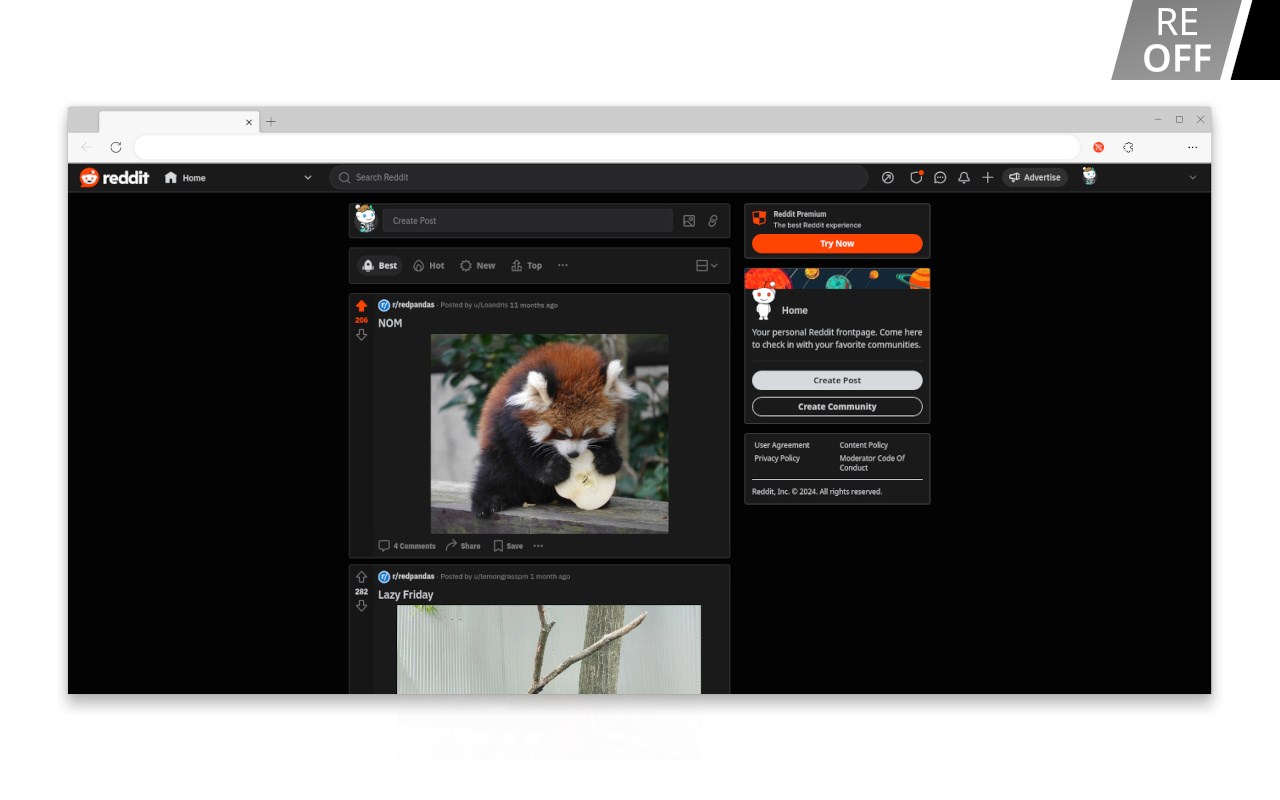Downvote the Lazy Friday post
The width and height of the screenshot is (1280, 800).
tap(361, 606)
